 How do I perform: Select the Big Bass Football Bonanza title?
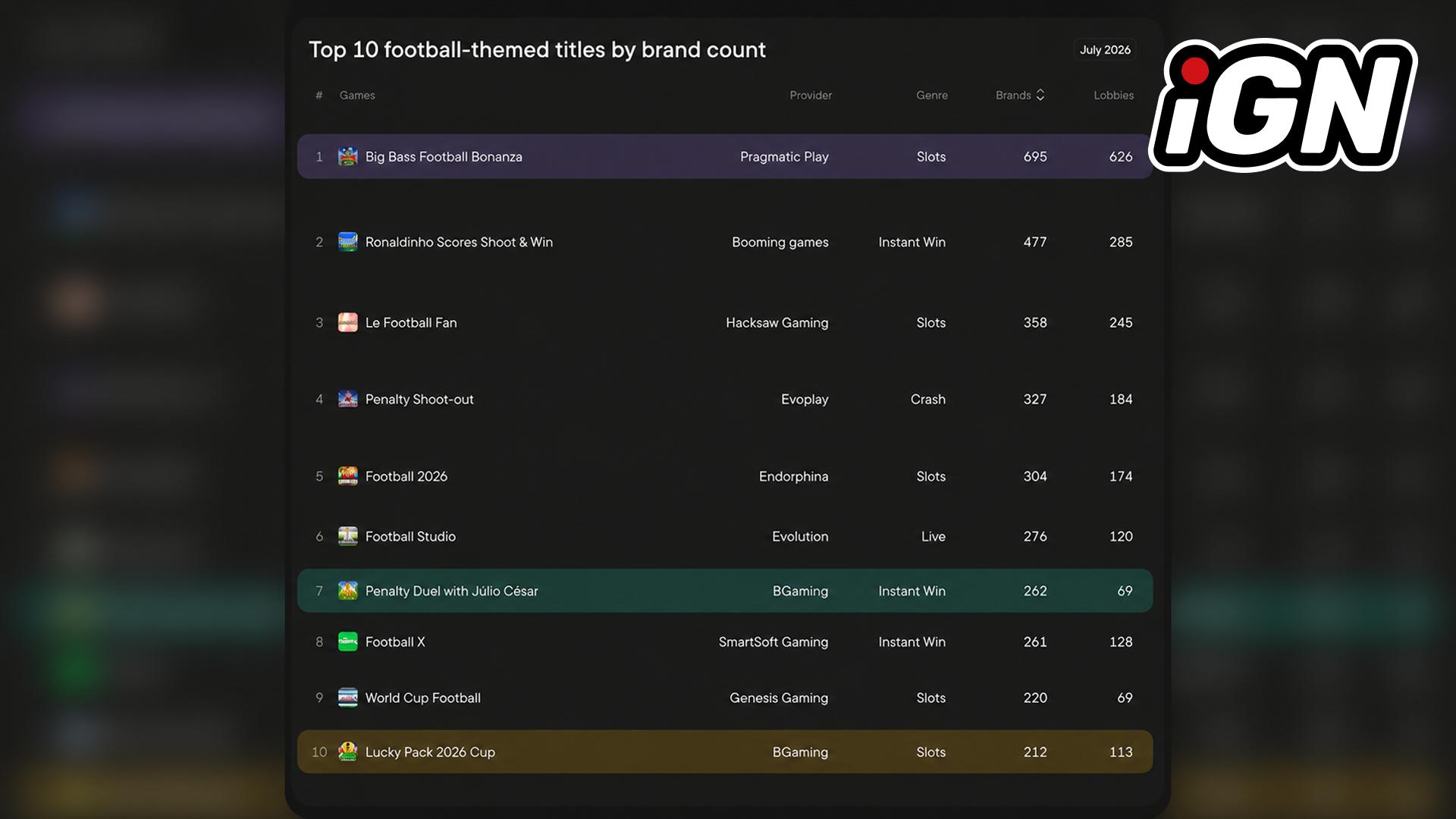pos(444,157)
